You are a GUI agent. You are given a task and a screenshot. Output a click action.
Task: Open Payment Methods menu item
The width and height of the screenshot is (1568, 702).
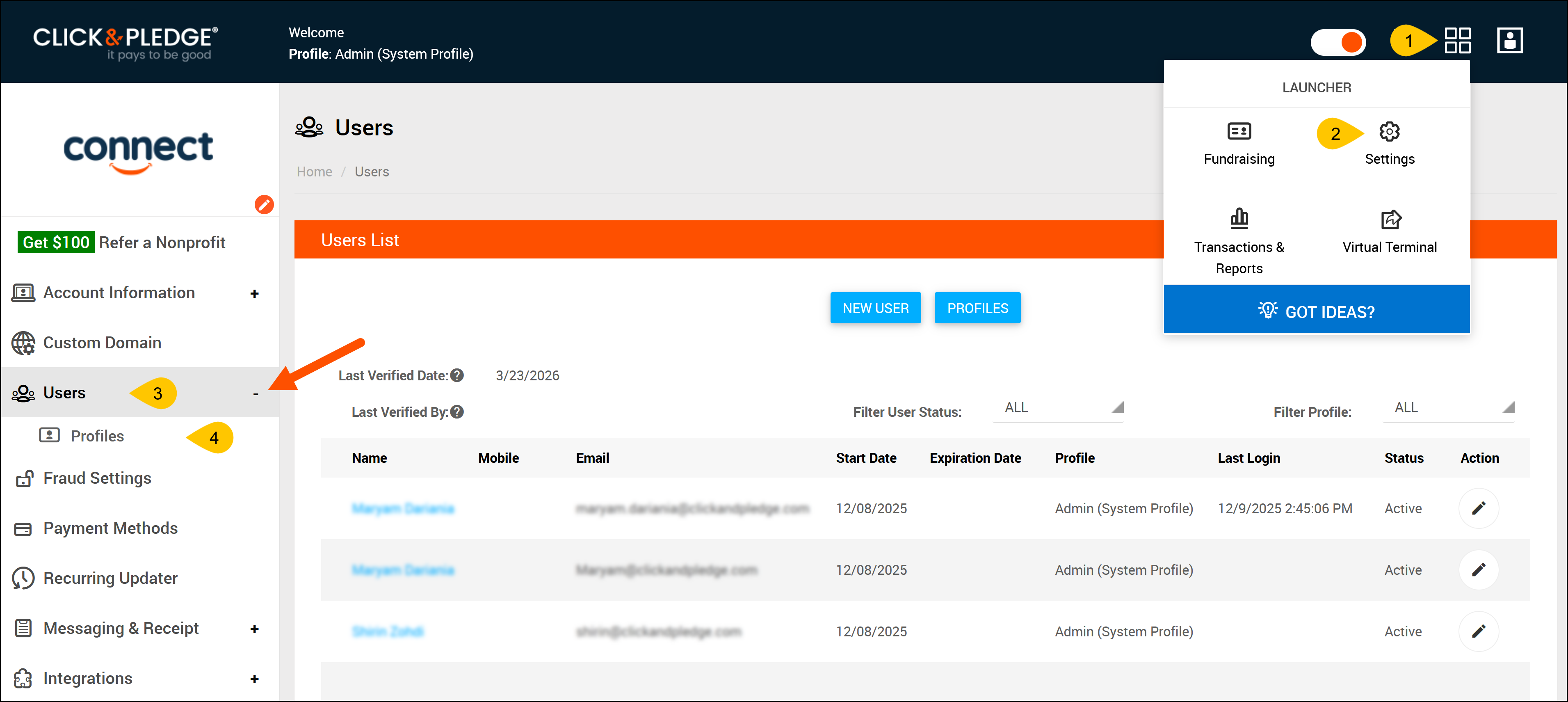(x=110, y=528)
